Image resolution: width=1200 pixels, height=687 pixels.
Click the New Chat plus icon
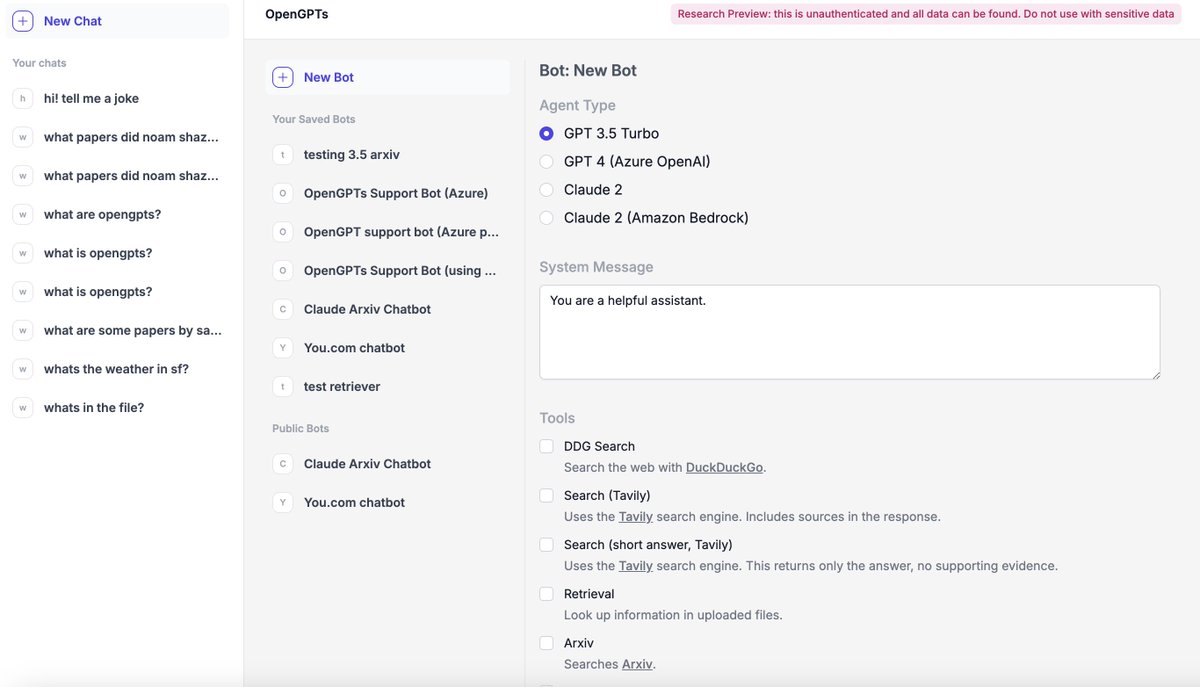(x=22, y=20)
